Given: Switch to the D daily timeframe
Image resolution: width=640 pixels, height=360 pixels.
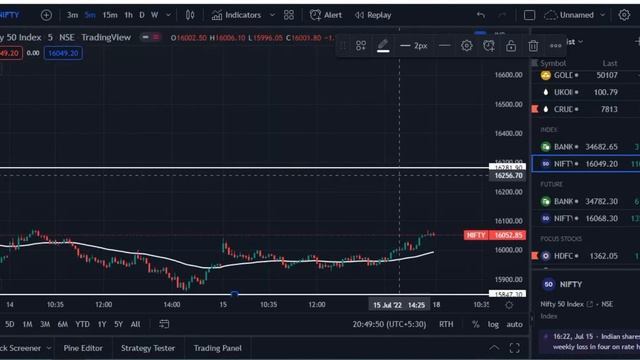Looking at the screenshot, I should pyautogui.click(x=142, y=15).
